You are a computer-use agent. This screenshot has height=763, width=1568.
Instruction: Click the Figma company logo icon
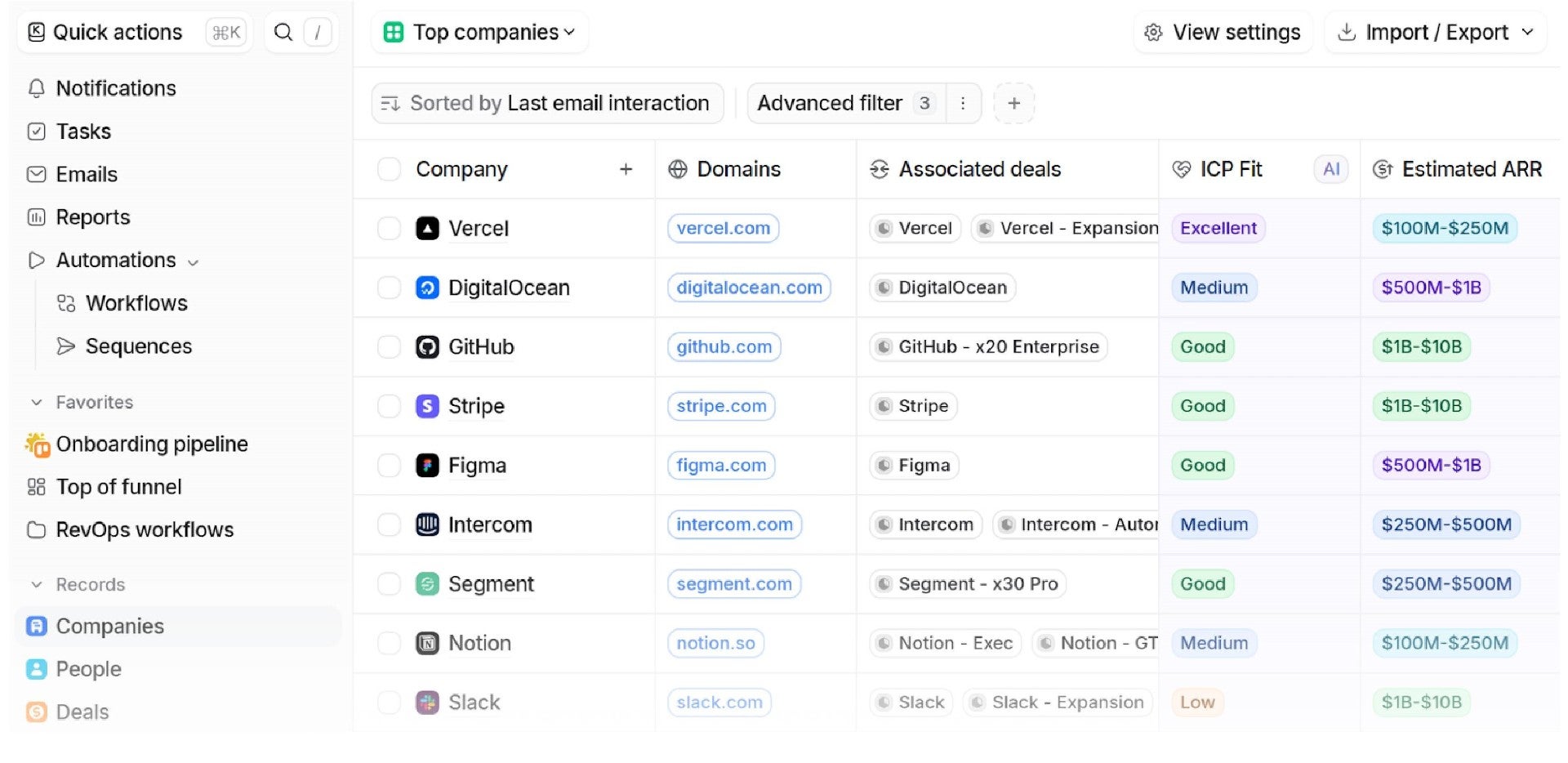[x=427, y=466]
